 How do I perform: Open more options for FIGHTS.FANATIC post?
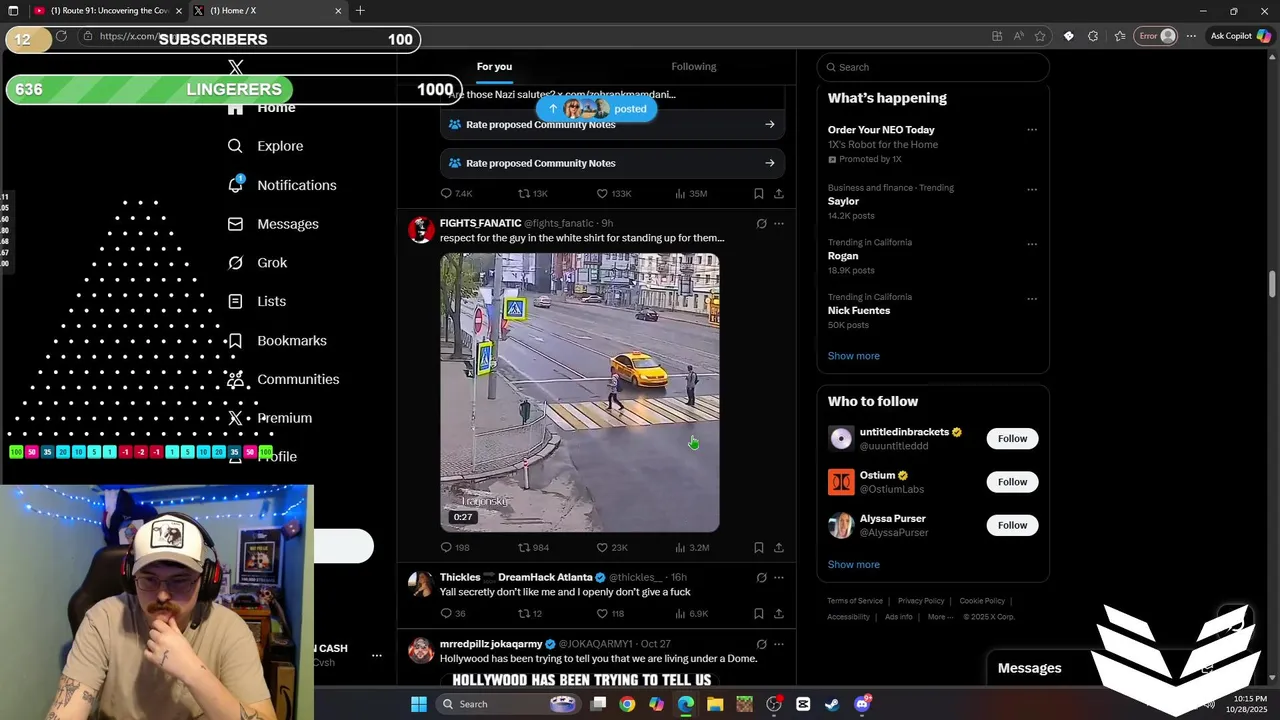point(779,224)
